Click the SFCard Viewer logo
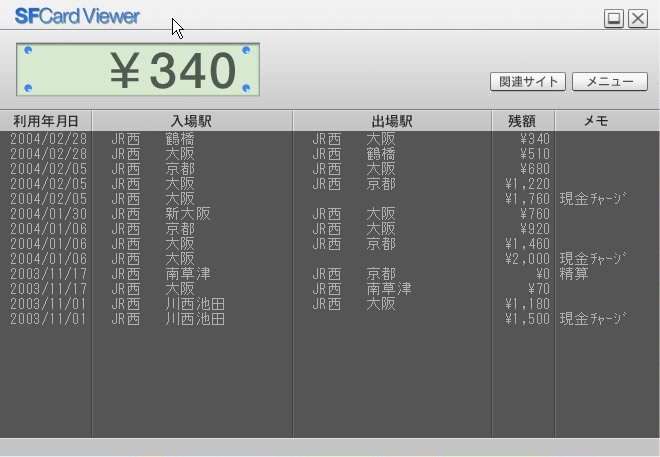The image size is (660, 457). (77, 16)
